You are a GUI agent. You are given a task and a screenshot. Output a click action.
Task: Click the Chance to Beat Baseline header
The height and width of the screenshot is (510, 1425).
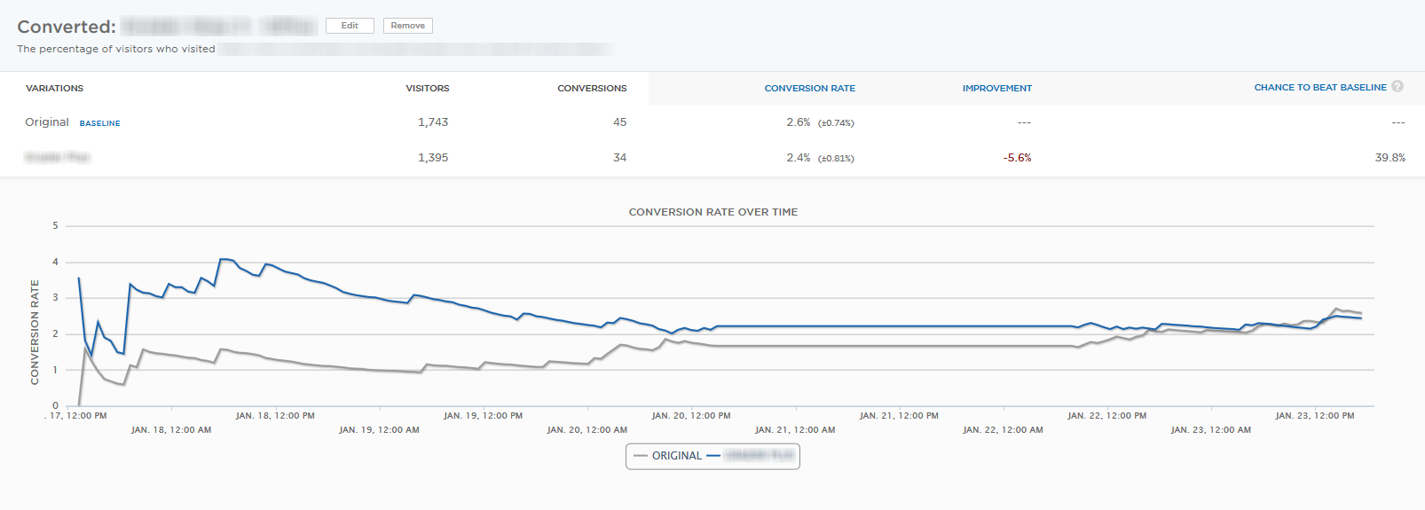(x=1319, y=88)
